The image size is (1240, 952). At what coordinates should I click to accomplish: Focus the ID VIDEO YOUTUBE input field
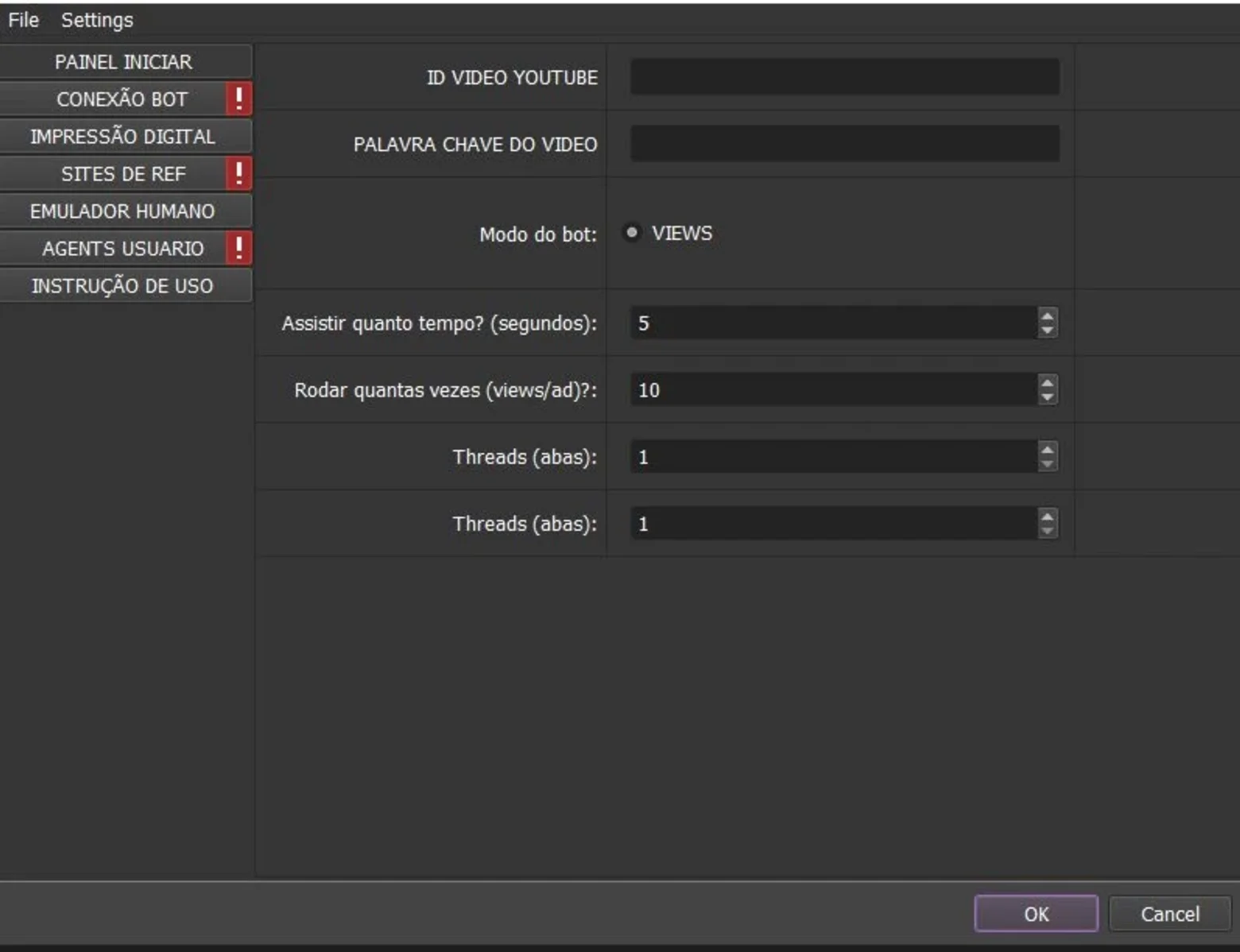(845, 77)
